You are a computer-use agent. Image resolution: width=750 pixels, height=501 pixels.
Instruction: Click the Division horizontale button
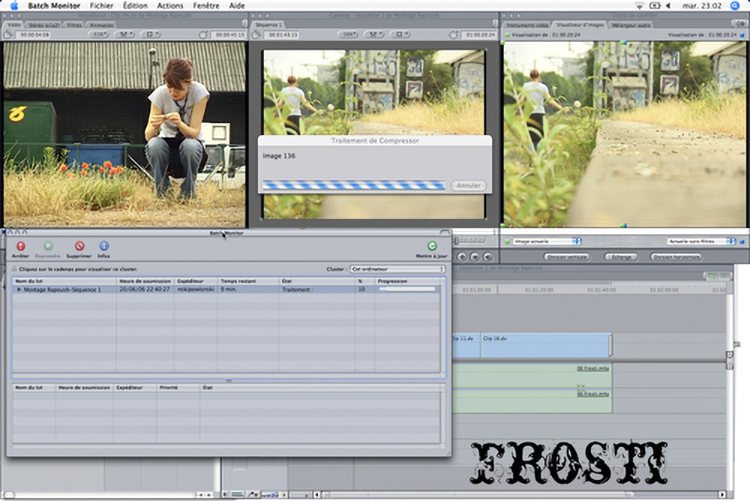[x=676, y=257]
